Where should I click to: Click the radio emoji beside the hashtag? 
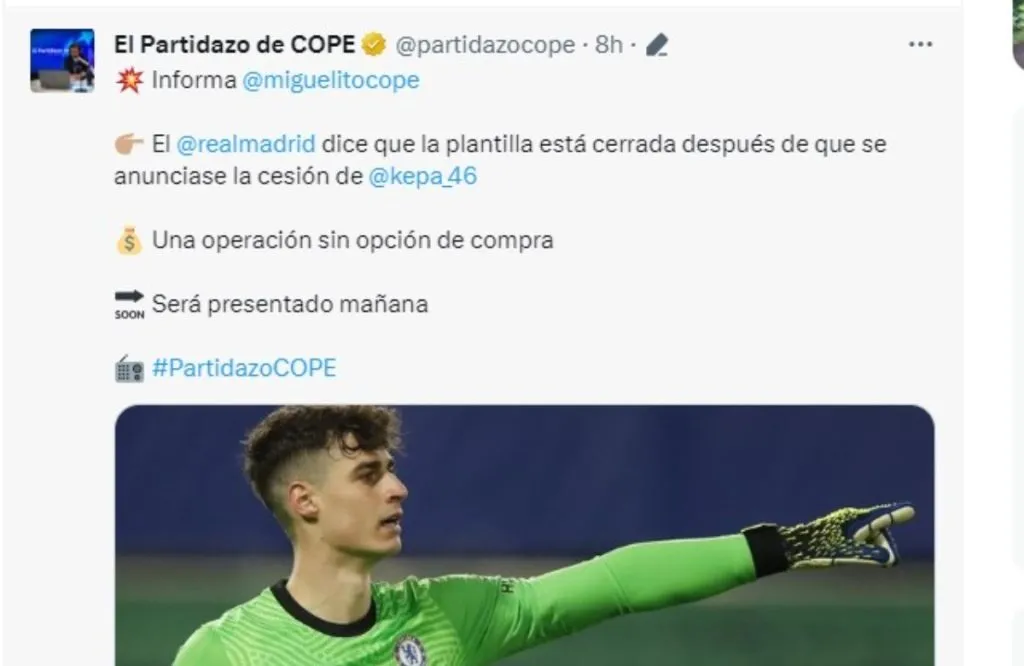[129, 369]
